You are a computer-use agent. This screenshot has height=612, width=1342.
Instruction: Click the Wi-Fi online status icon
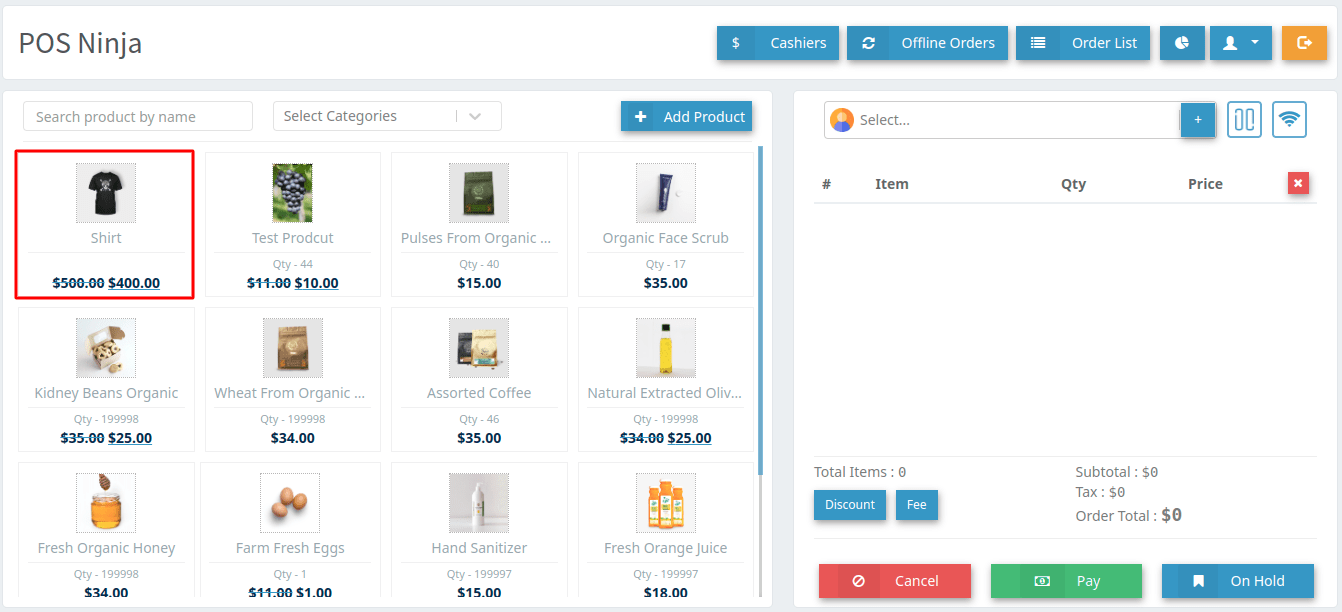tap(1290, 120)
